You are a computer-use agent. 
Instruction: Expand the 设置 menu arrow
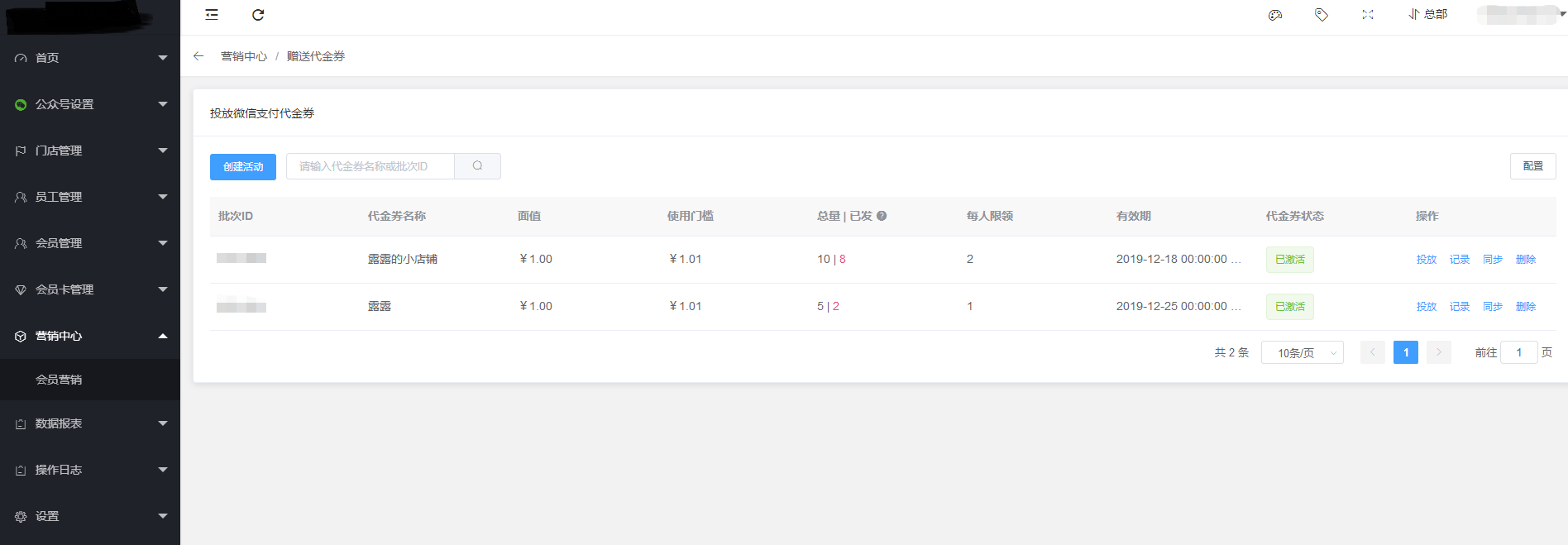click(163, 516)
